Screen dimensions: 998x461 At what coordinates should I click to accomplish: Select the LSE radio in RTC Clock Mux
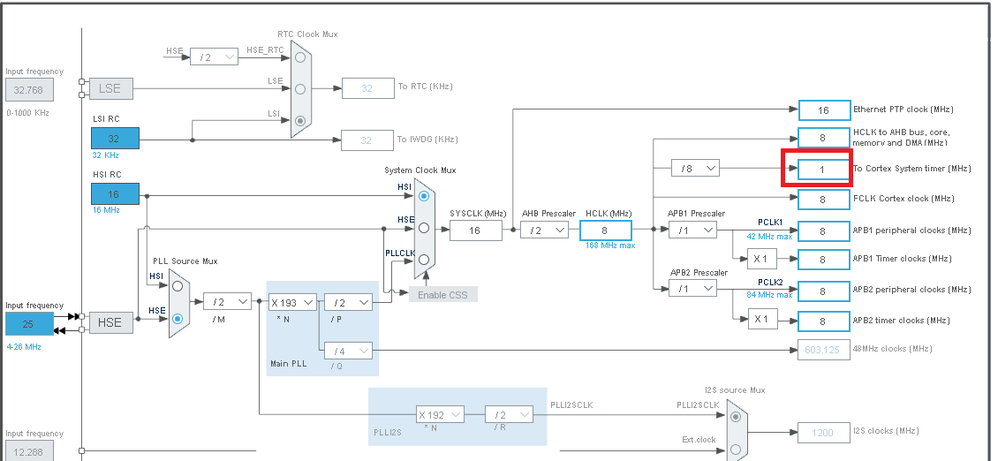(300, 89)
